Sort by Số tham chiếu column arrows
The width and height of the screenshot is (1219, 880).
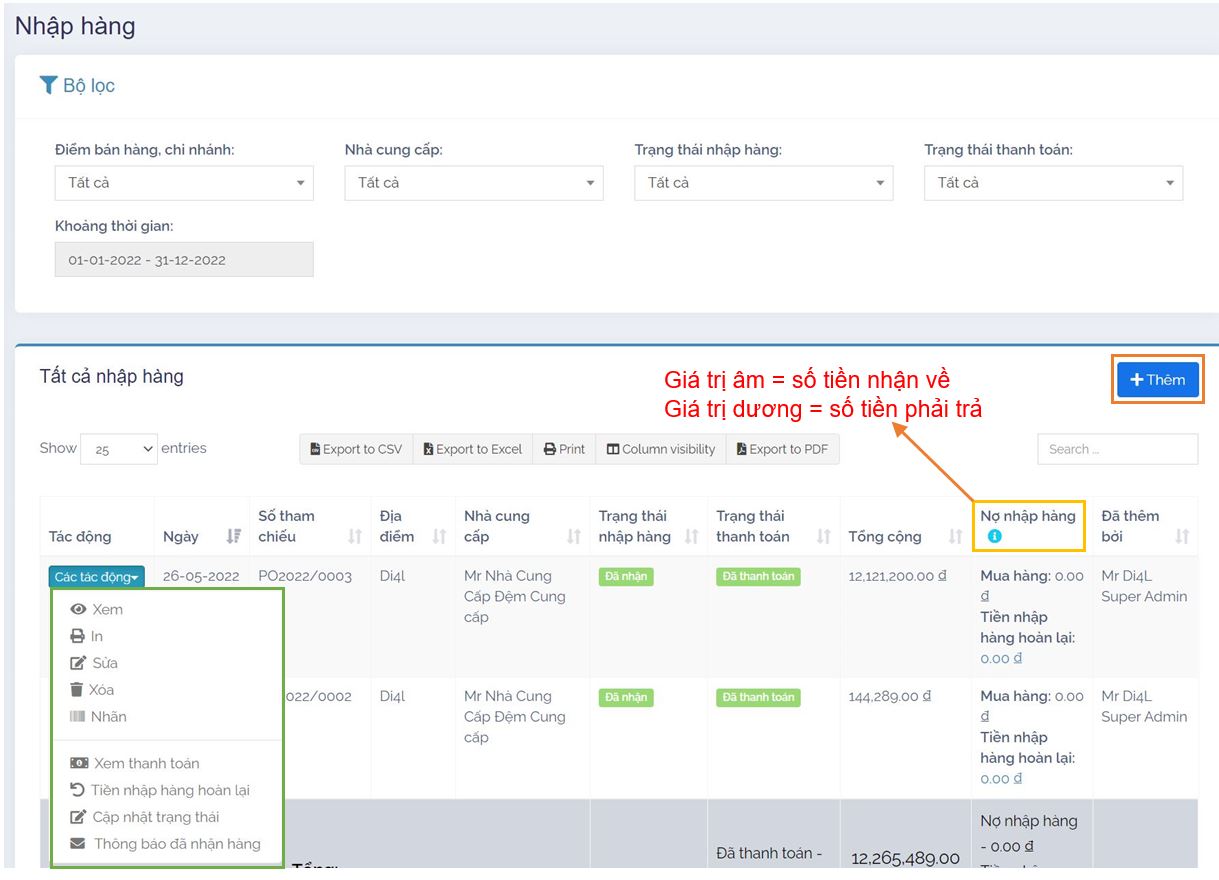[x=354, y=537]
